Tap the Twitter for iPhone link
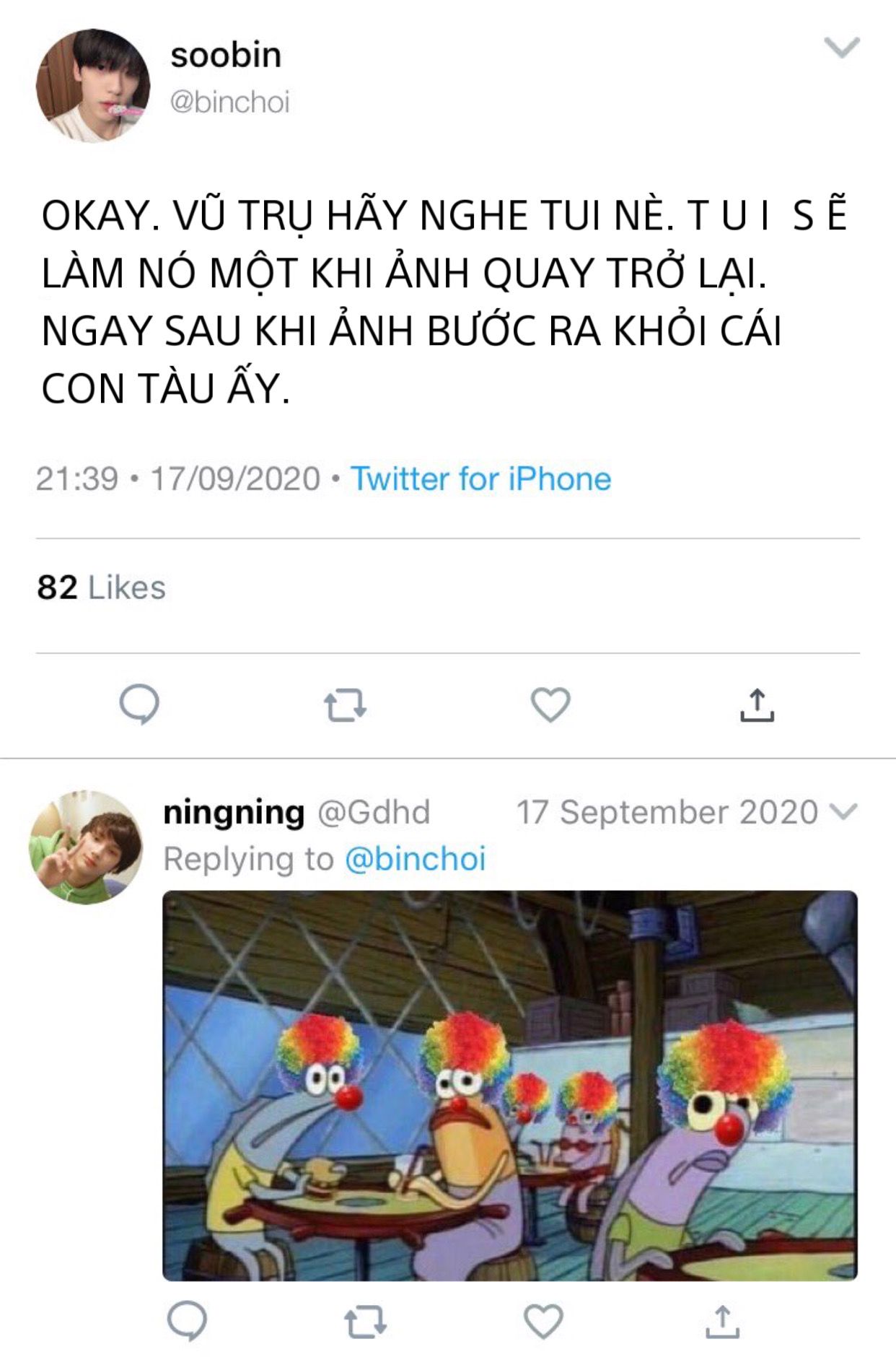Viewport: 896px width, 1370px height. point(480,479)
